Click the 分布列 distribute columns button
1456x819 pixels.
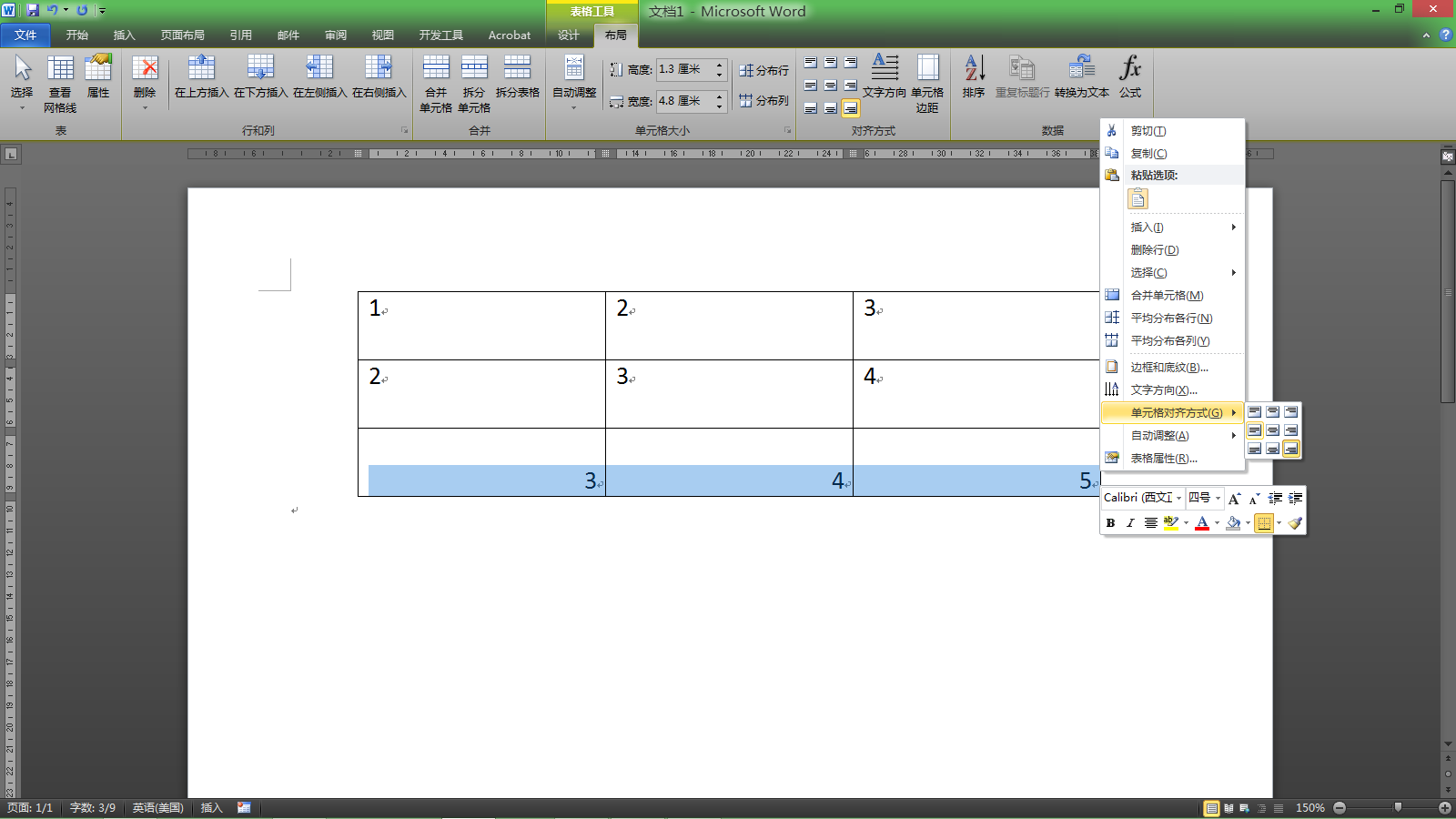tap(764, 101)
